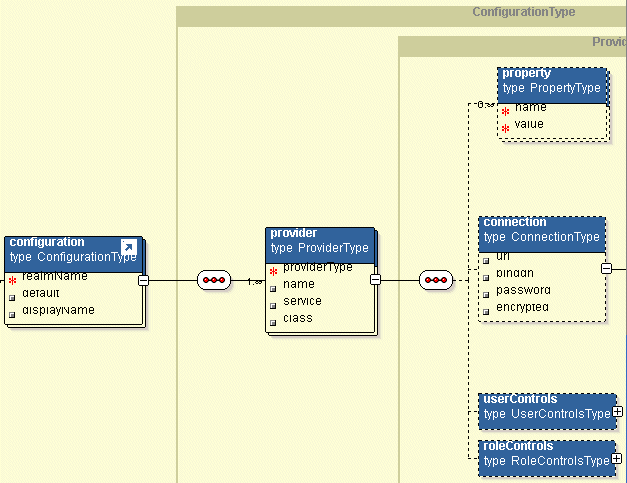Select the provider element header

pos(320,245)
